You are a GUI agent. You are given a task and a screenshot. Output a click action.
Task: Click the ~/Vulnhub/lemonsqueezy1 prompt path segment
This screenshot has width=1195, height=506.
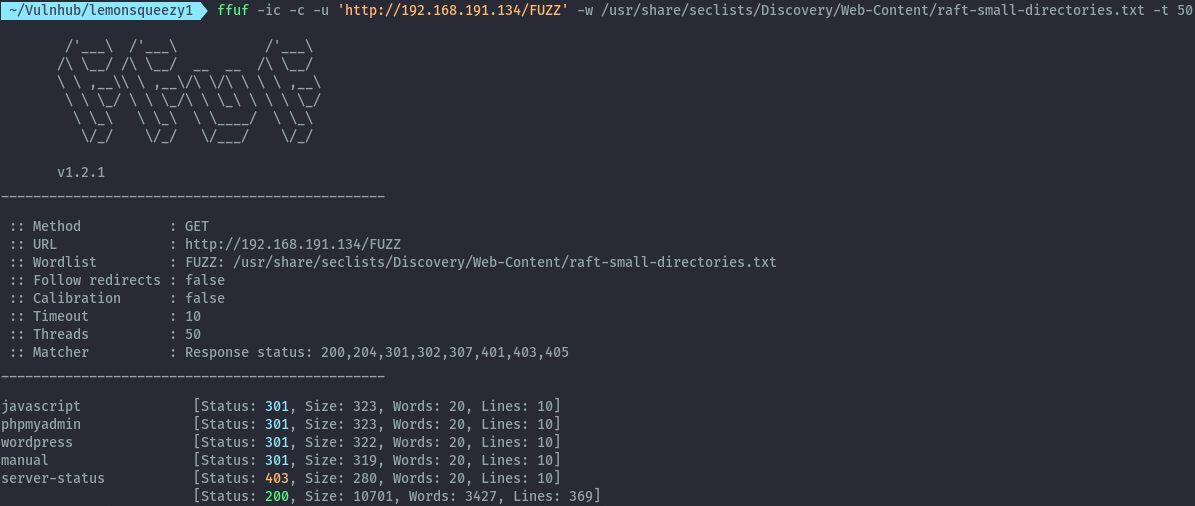coord(103,11)
